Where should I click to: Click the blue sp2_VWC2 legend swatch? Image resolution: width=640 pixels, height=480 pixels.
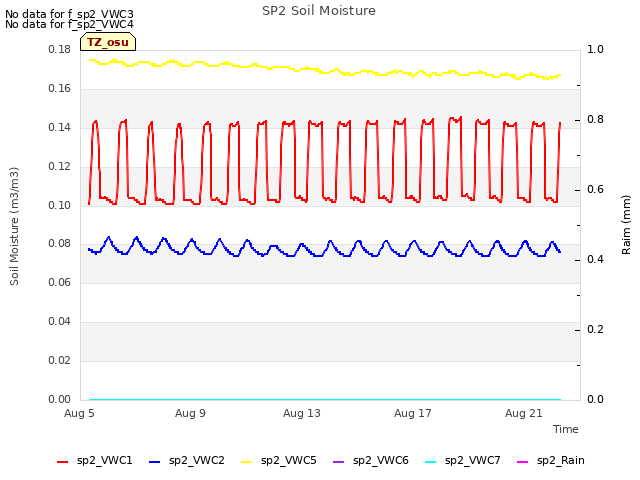click(x=154, y=462)
